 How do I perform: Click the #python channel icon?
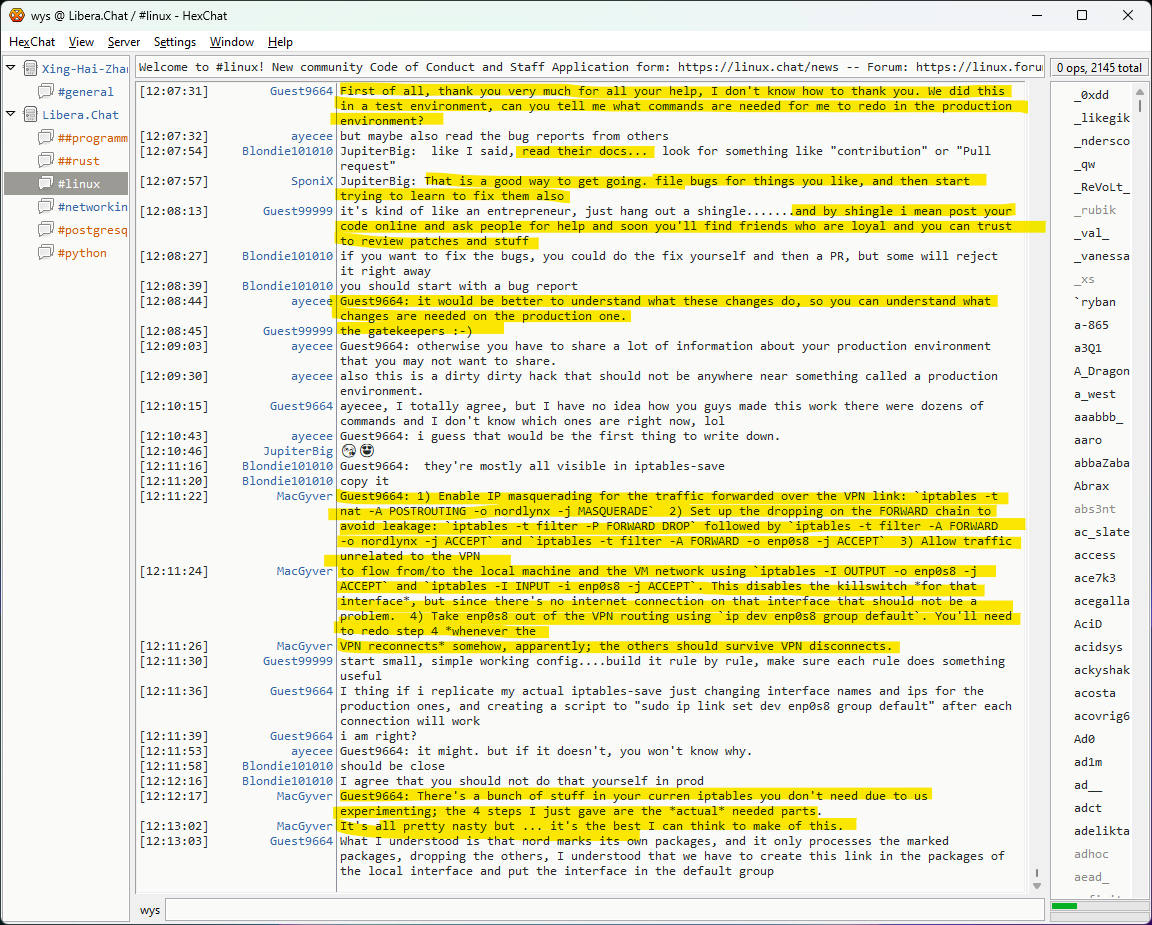[46, 253]
